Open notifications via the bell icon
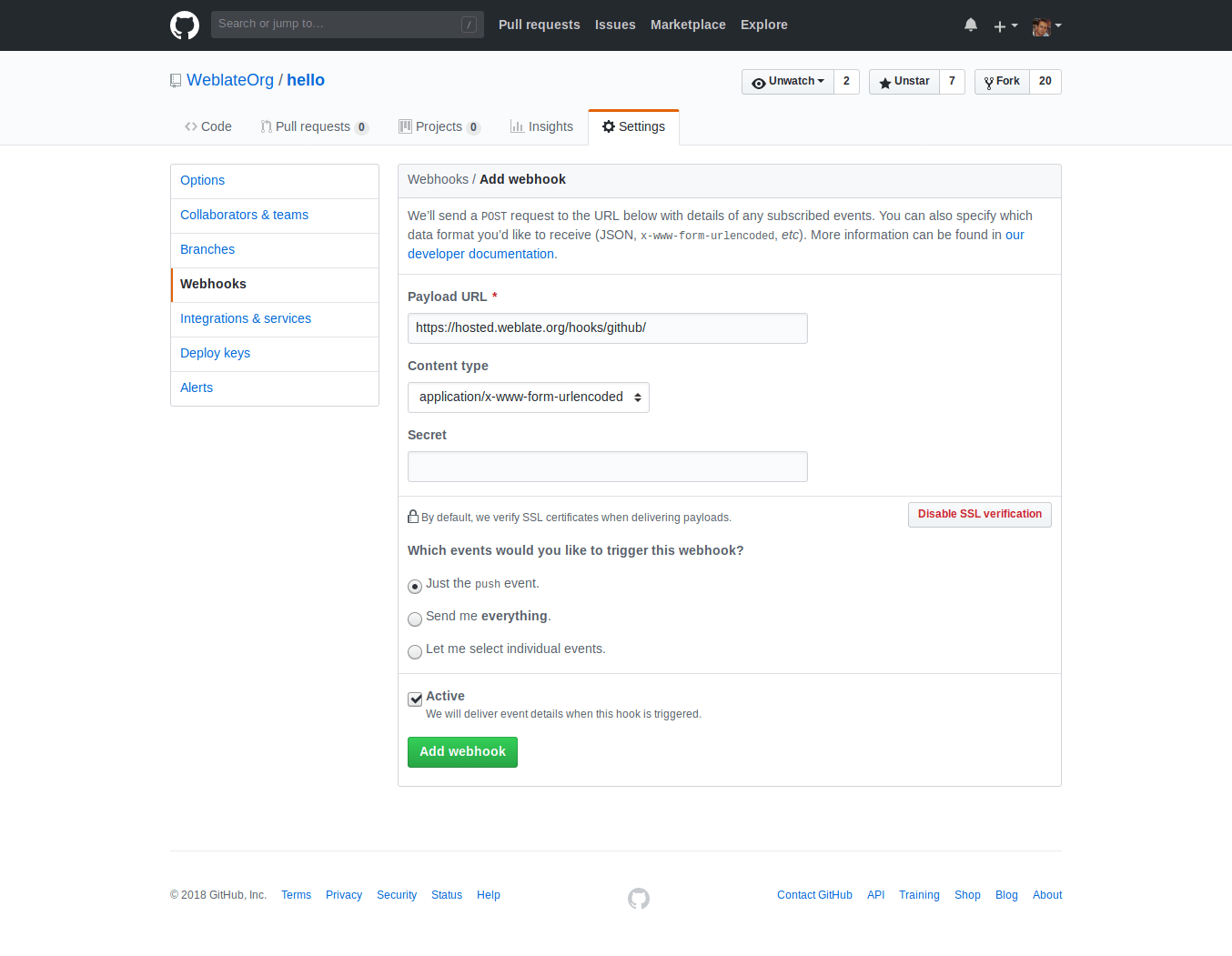 pyautogui.click(x=970, y=25)
